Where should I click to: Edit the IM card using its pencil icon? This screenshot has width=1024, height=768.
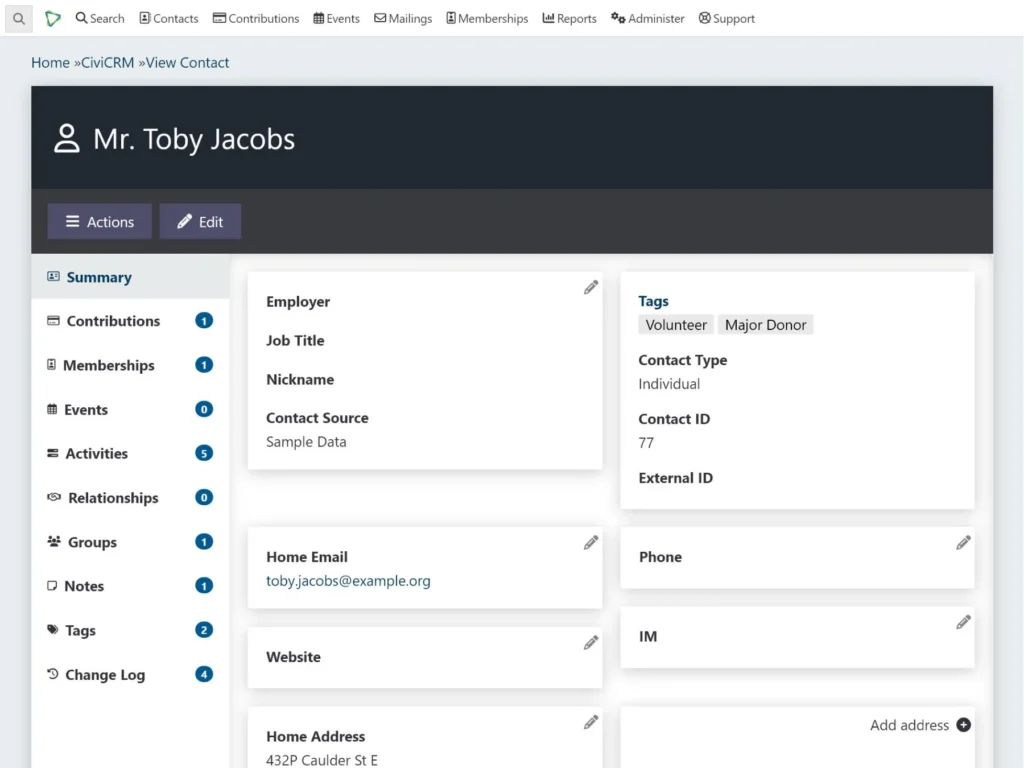point(963,622)
